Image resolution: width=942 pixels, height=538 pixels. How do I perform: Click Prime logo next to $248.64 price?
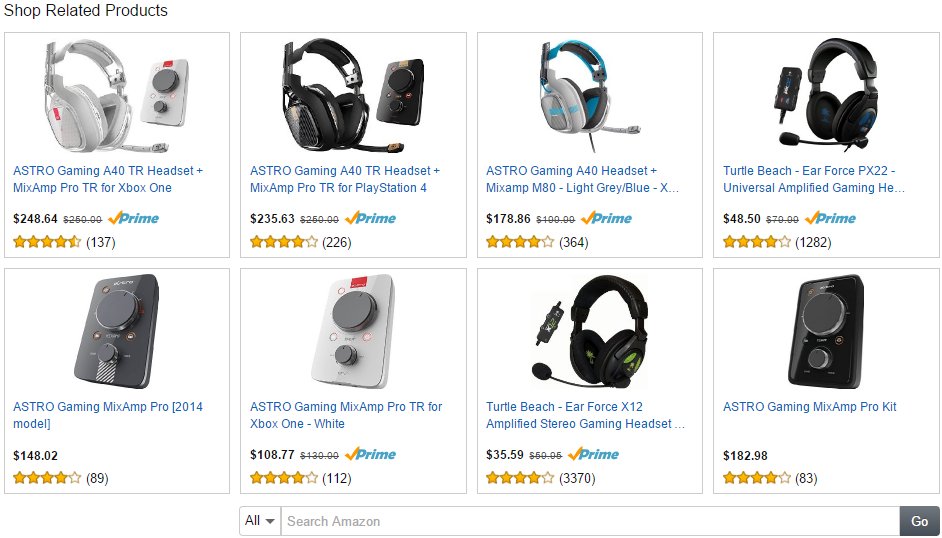[133, 218]
